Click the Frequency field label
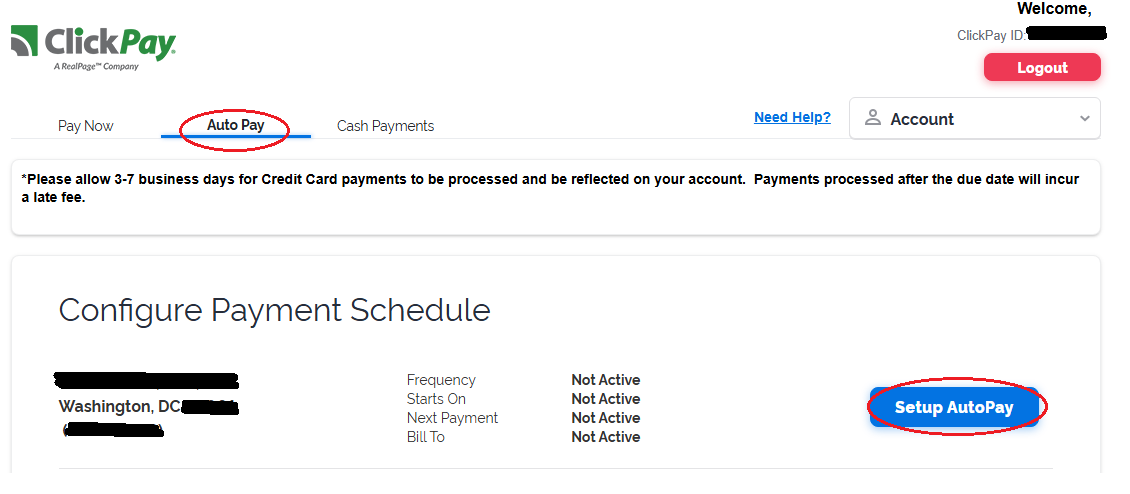 (441, 380)
